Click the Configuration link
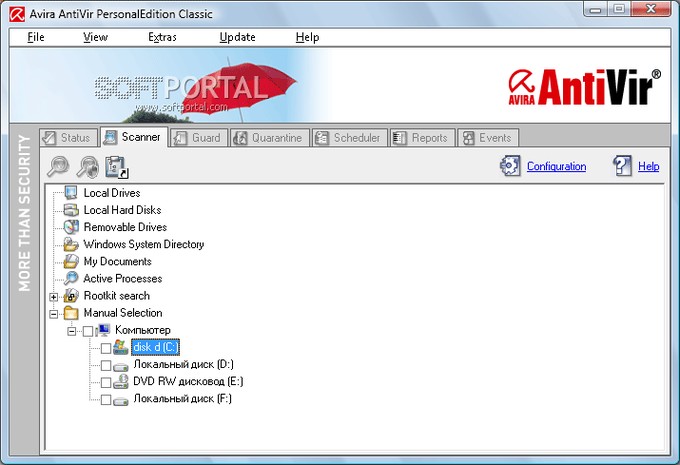Viewport: 680px width, 465px height. tap(556, 166)
